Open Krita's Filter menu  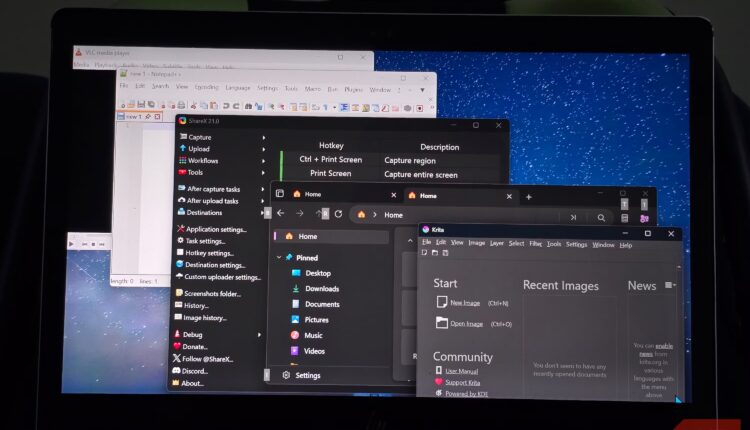pyautogui.click(x=535, y=243)
